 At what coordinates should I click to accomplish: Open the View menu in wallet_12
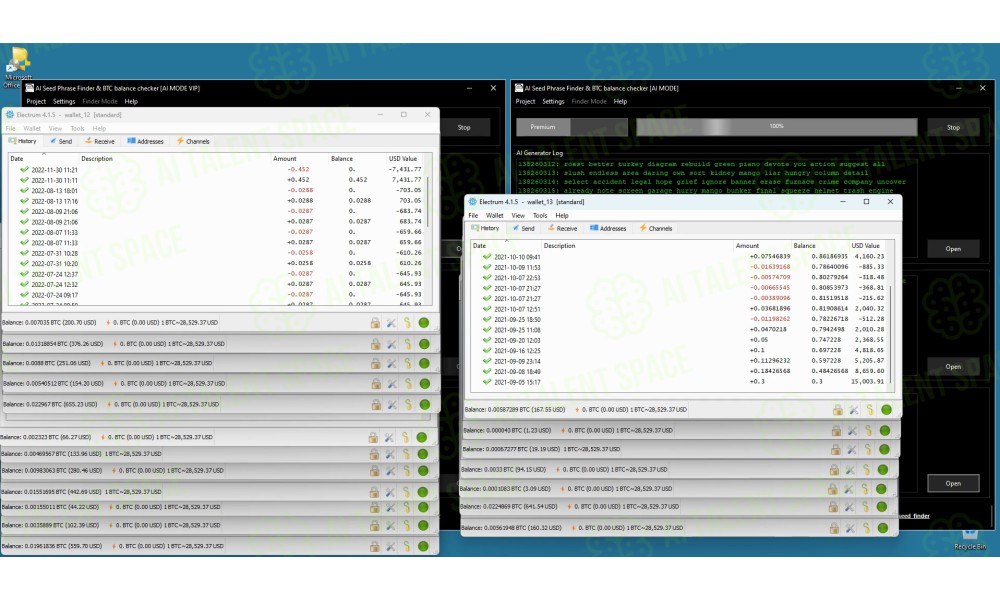click(x=55, y=129)
